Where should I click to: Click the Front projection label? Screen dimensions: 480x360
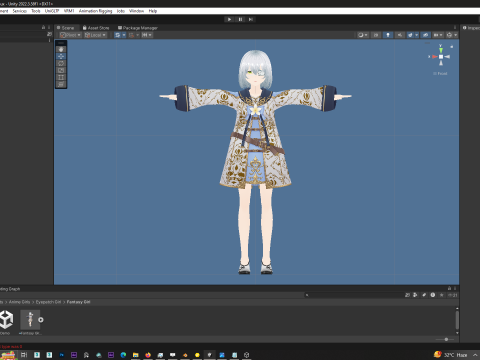coord(442,74)
